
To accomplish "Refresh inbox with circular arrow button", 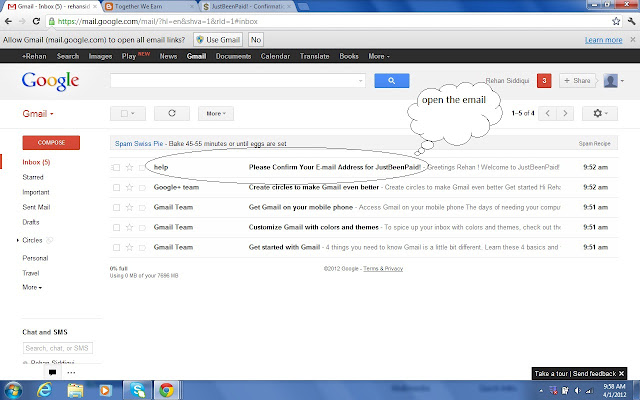I will point(172,113).
